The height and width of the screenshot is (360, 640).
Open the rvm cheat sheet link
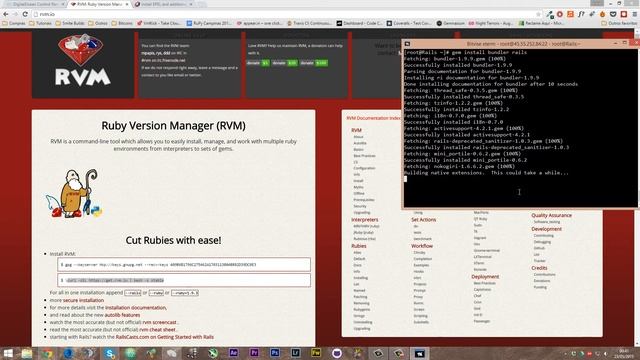[x=158, y=329]
